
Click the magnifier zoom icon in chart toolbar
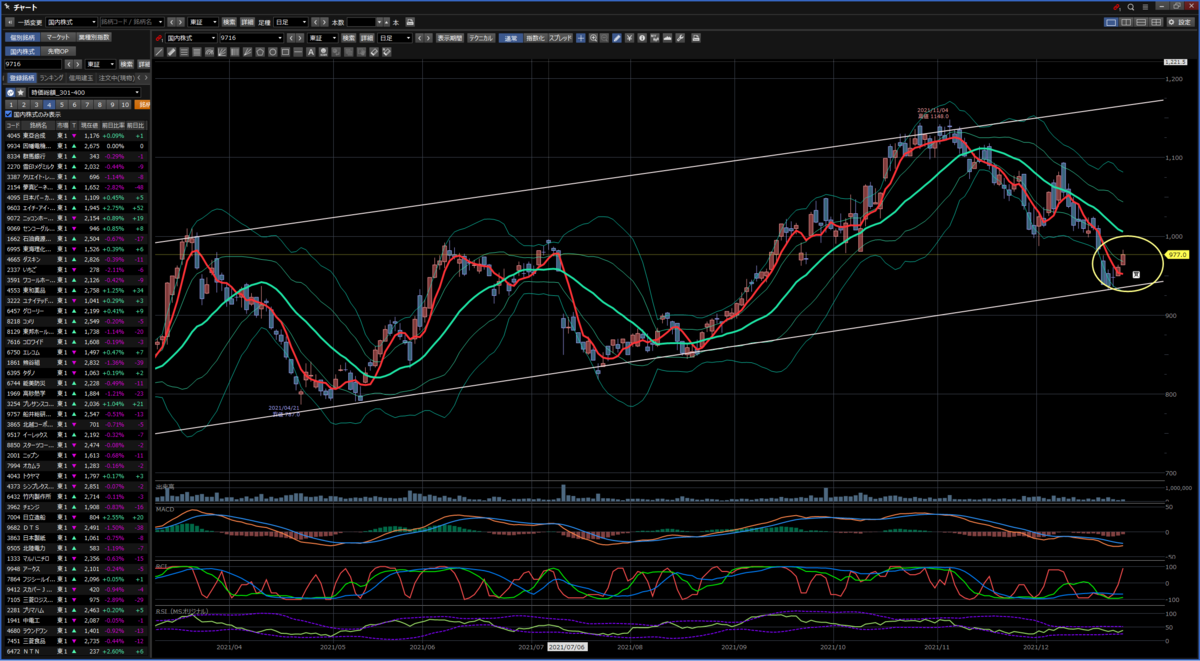[593, 38]
